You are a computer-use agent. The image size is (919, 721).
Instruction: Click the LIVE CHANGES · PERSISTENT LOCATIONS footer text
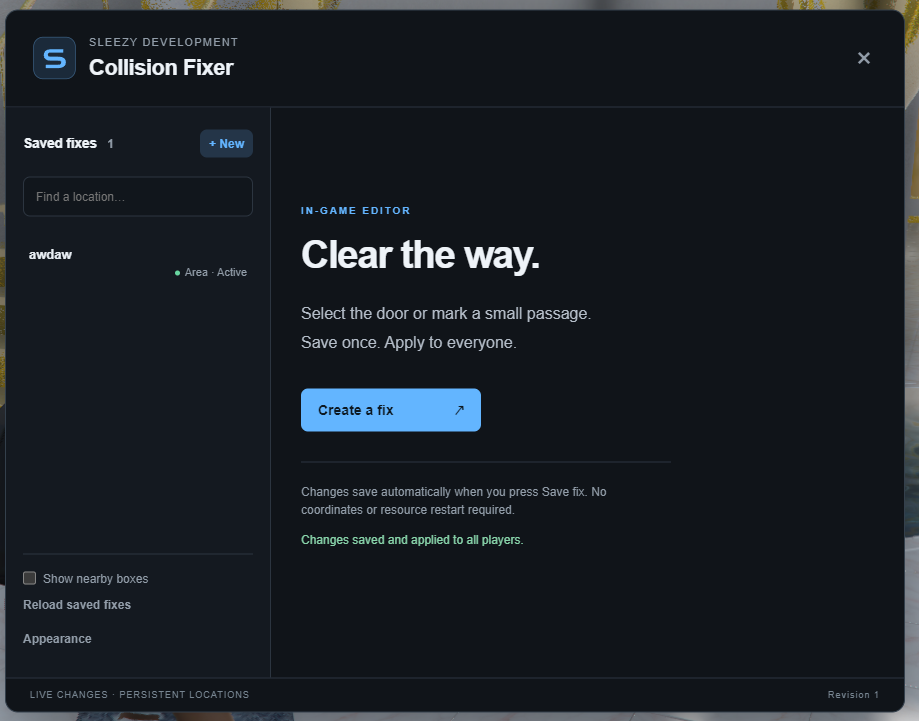point(139,695)
